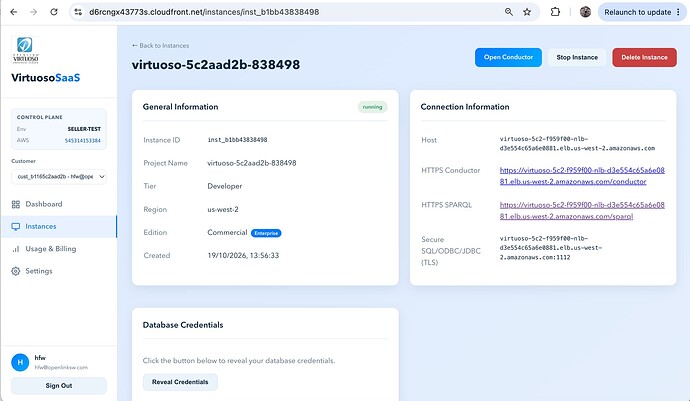
Task: Click the Enterprise edition badge
Action: [266, 233]
